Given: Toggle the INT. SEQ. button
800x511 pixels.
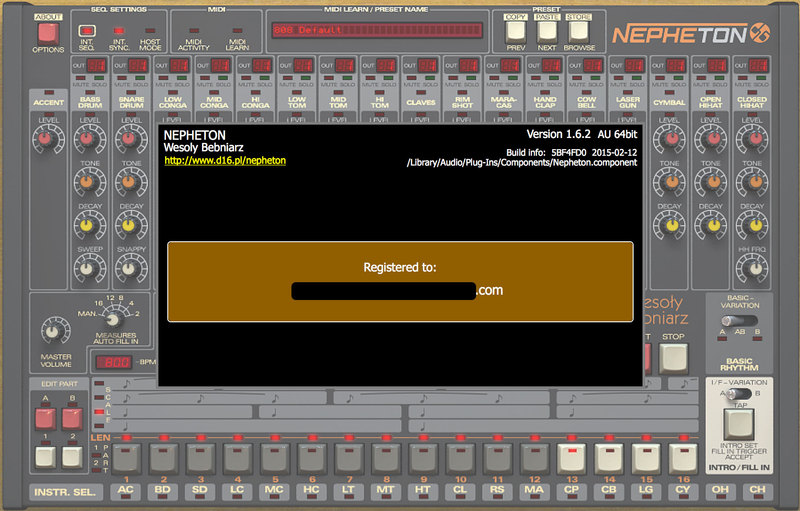Looking at the screenshot, I should click(87, 31).
